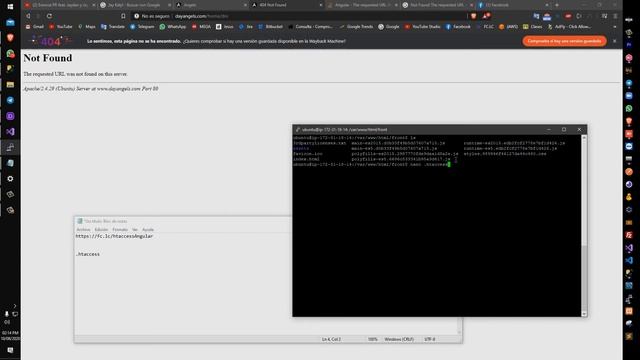This screenshot has width=640, height=360.
Task: Open Google Trends bookmark
Action: click(356, 27)
